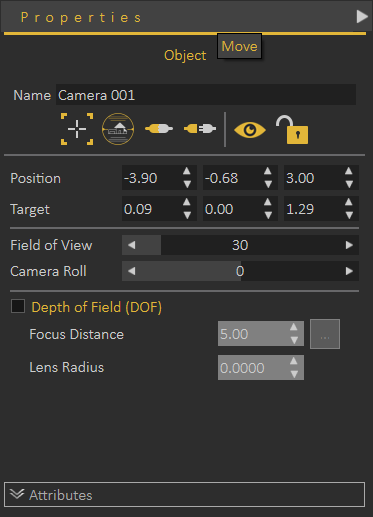The height and width of the screenshot is (517, 373).
Task: Switch to the Move tab
Action: point(239,46)
